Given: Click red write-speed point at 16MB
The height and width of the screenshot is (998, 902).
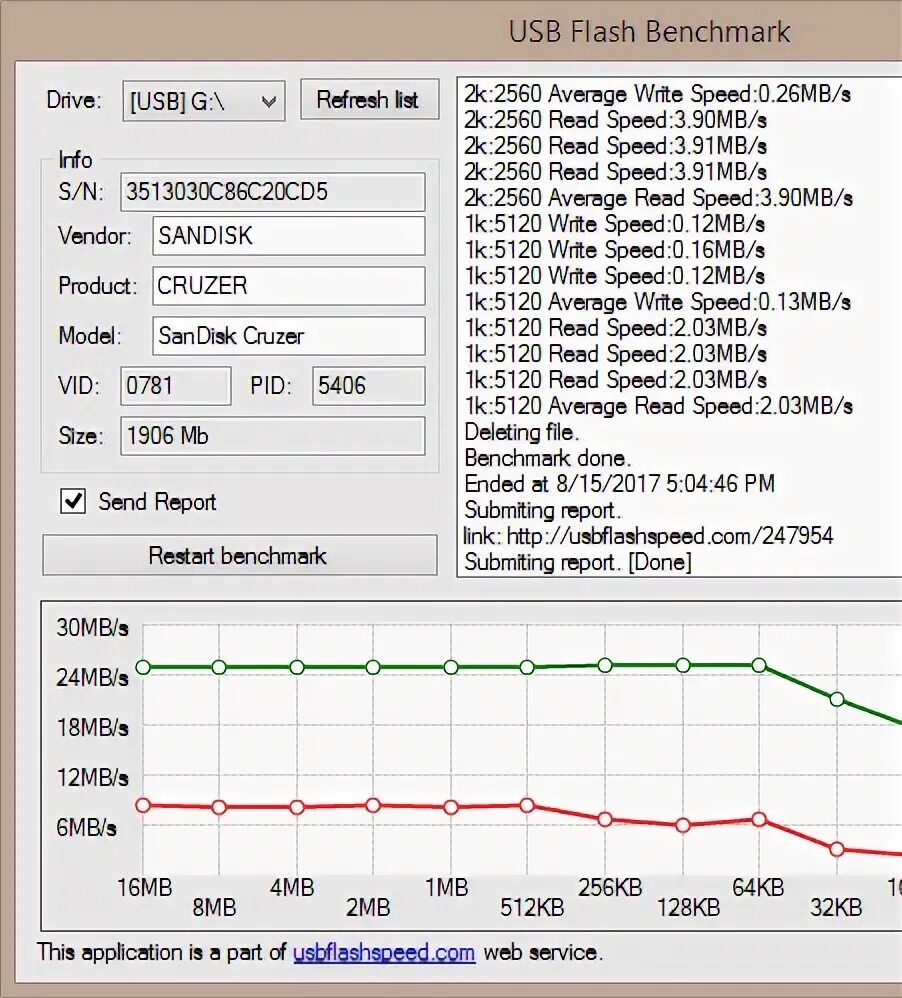Looking at the screenshot, I should click(143, 805).
